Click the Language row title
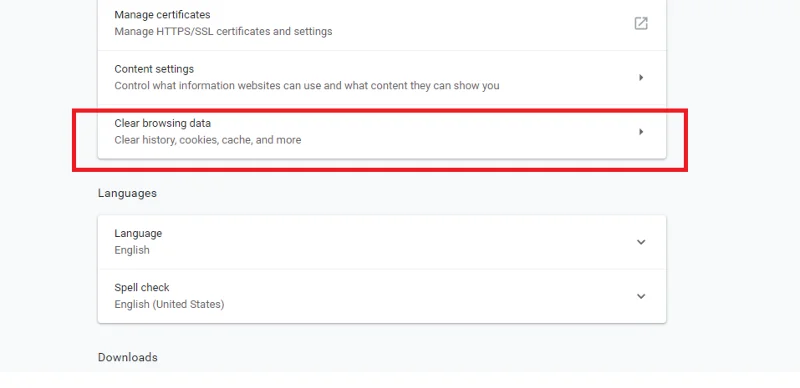800x388 pixels. click(x=138, y=233)
